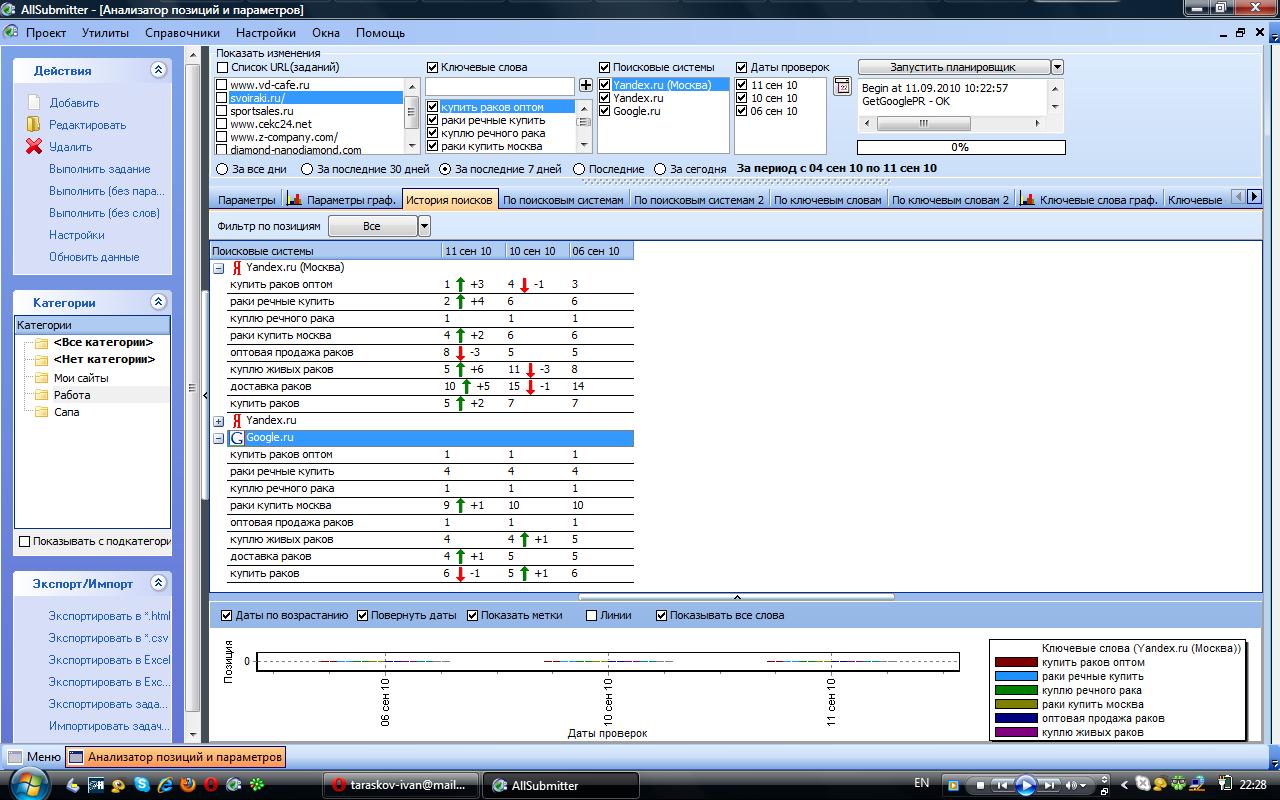Click the plus icon to add keyword
1280x800 pixels.
coord(586,86)
